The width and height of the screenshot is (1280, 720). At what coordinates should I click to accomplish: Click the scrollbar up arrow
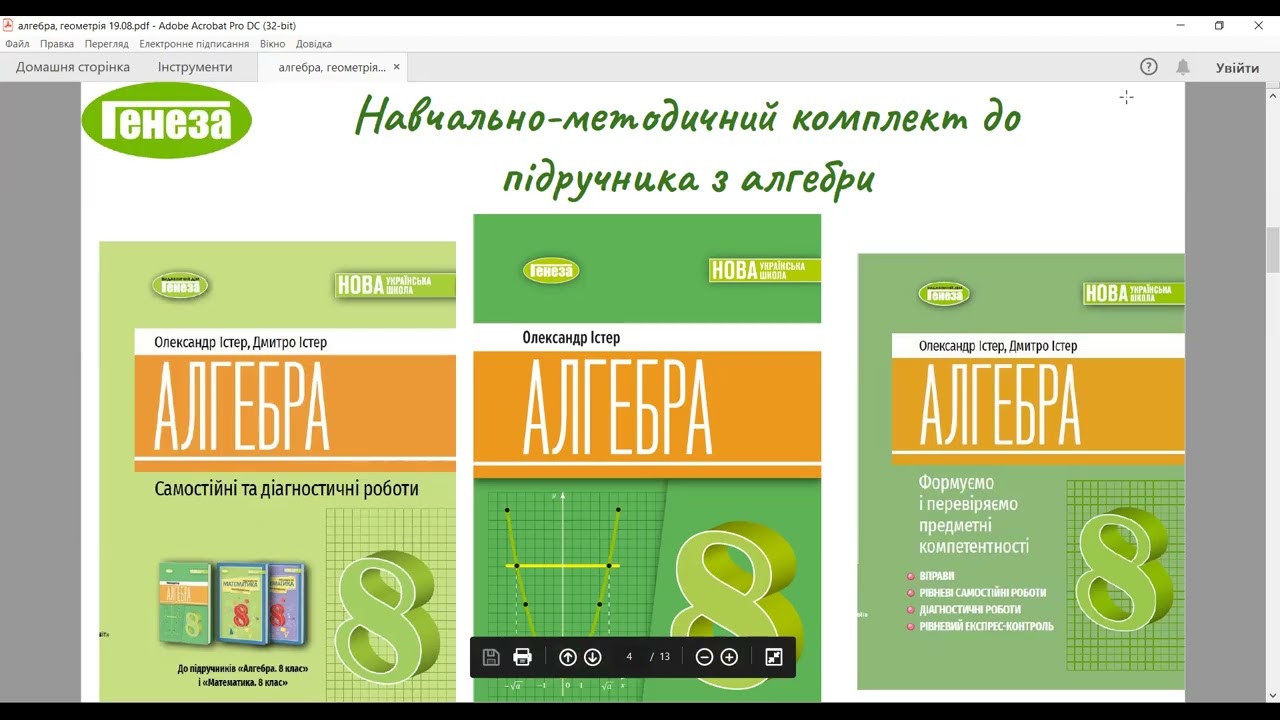(x=1273, y=94)
